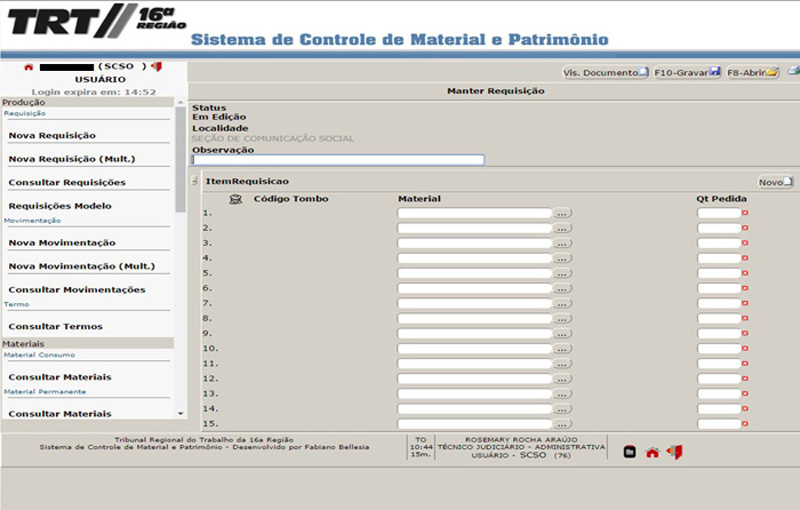Open material lookup for row 13
This screenshot has width=800, height=510.
[x=562, y=394]
